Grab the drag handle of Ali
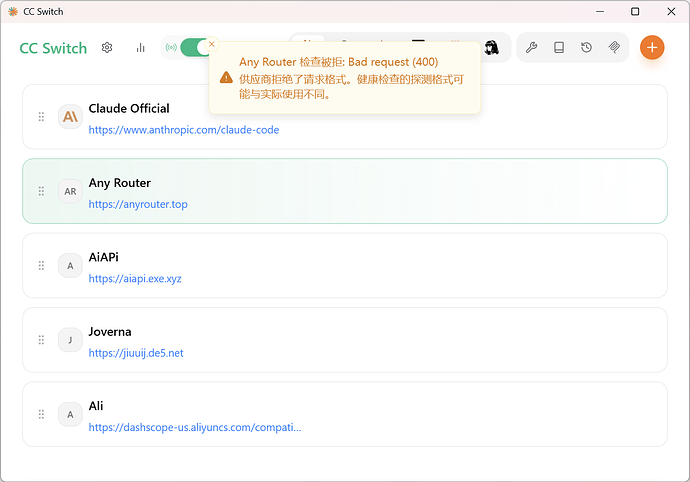 pyautogui.click(x=41, y=414)
